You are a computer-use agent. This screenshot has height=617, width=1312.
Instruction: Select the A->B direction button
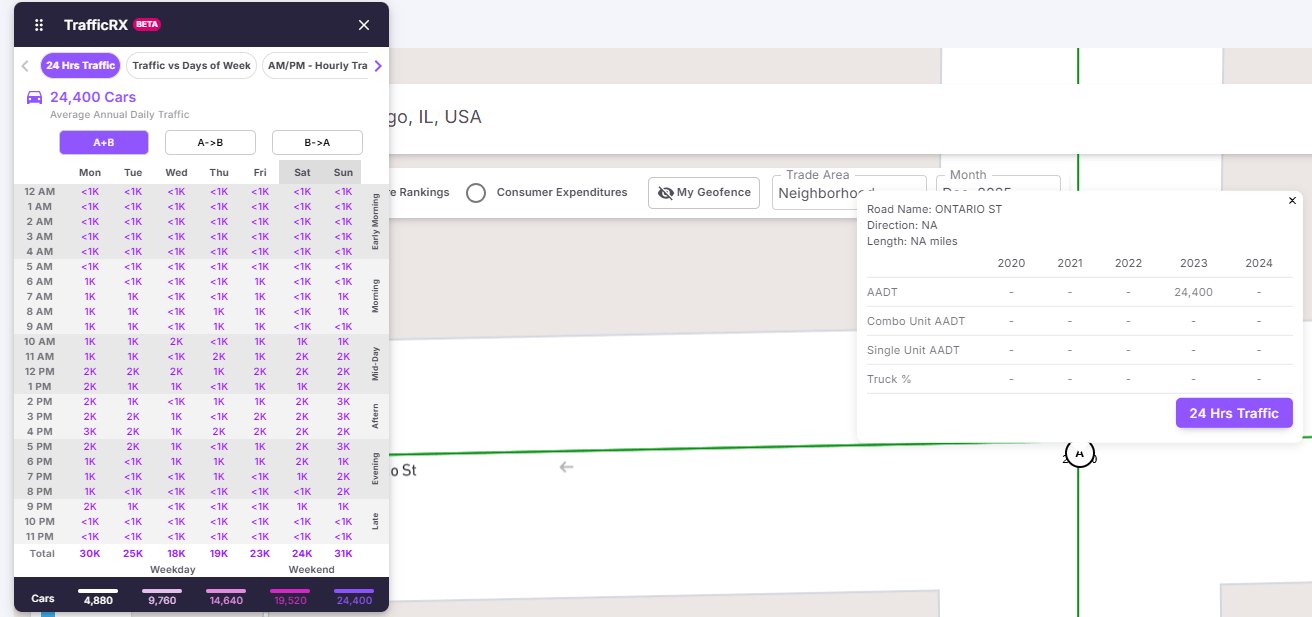click(x=210, y=142)
